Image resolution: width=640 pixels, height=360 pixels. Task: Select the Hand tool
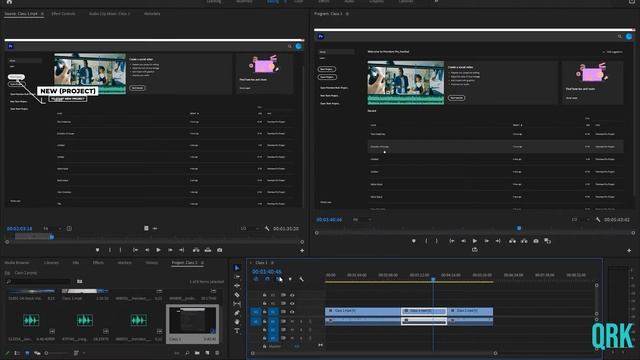(237, 322)
